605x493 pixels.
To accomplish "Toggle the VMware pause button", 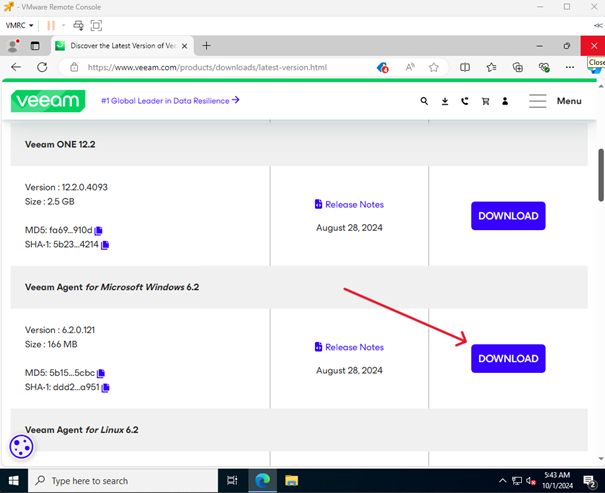I will pyautogui.click(x=51, y=25).
